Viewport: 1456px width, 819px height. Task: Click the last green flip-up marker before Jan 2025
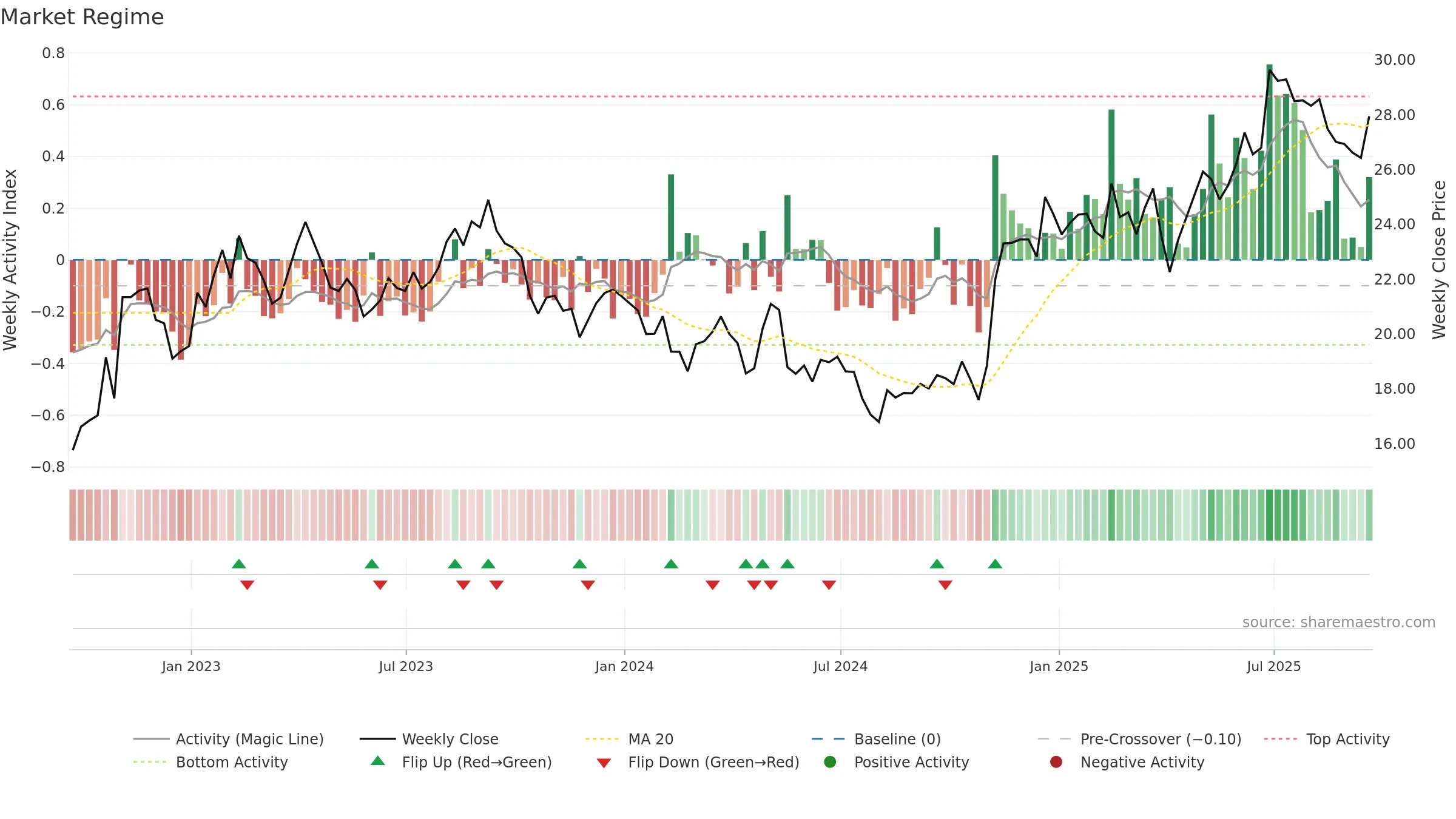click(x=995, y=564)
